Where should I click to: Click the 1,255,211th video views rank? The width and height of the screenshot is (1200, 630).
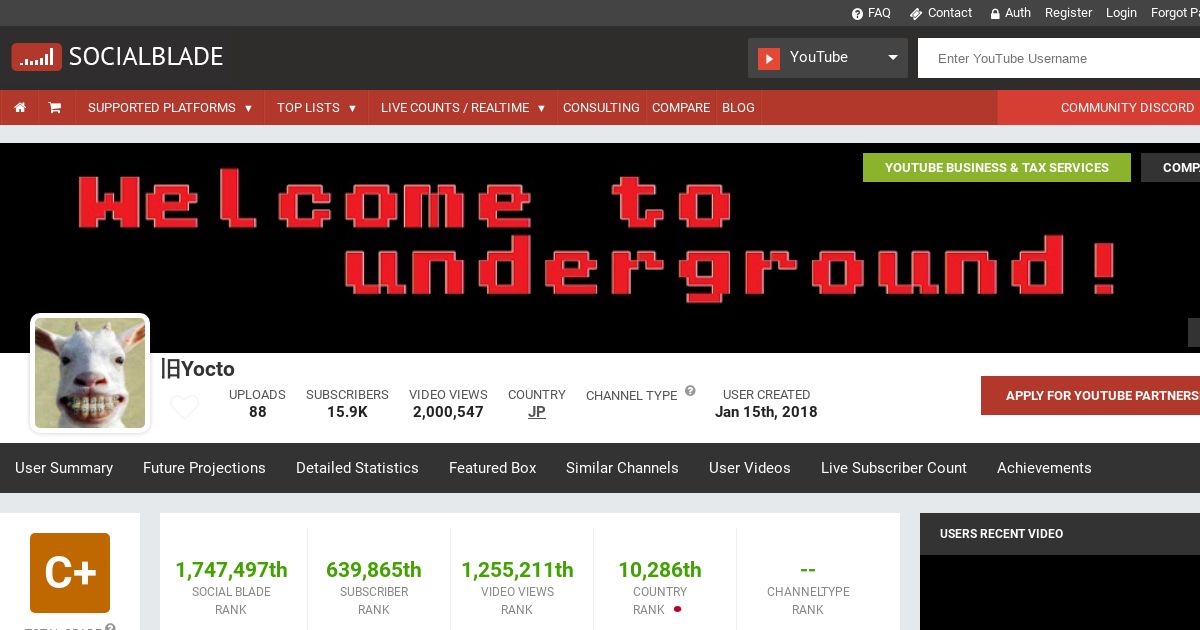(x=517, y=570)
